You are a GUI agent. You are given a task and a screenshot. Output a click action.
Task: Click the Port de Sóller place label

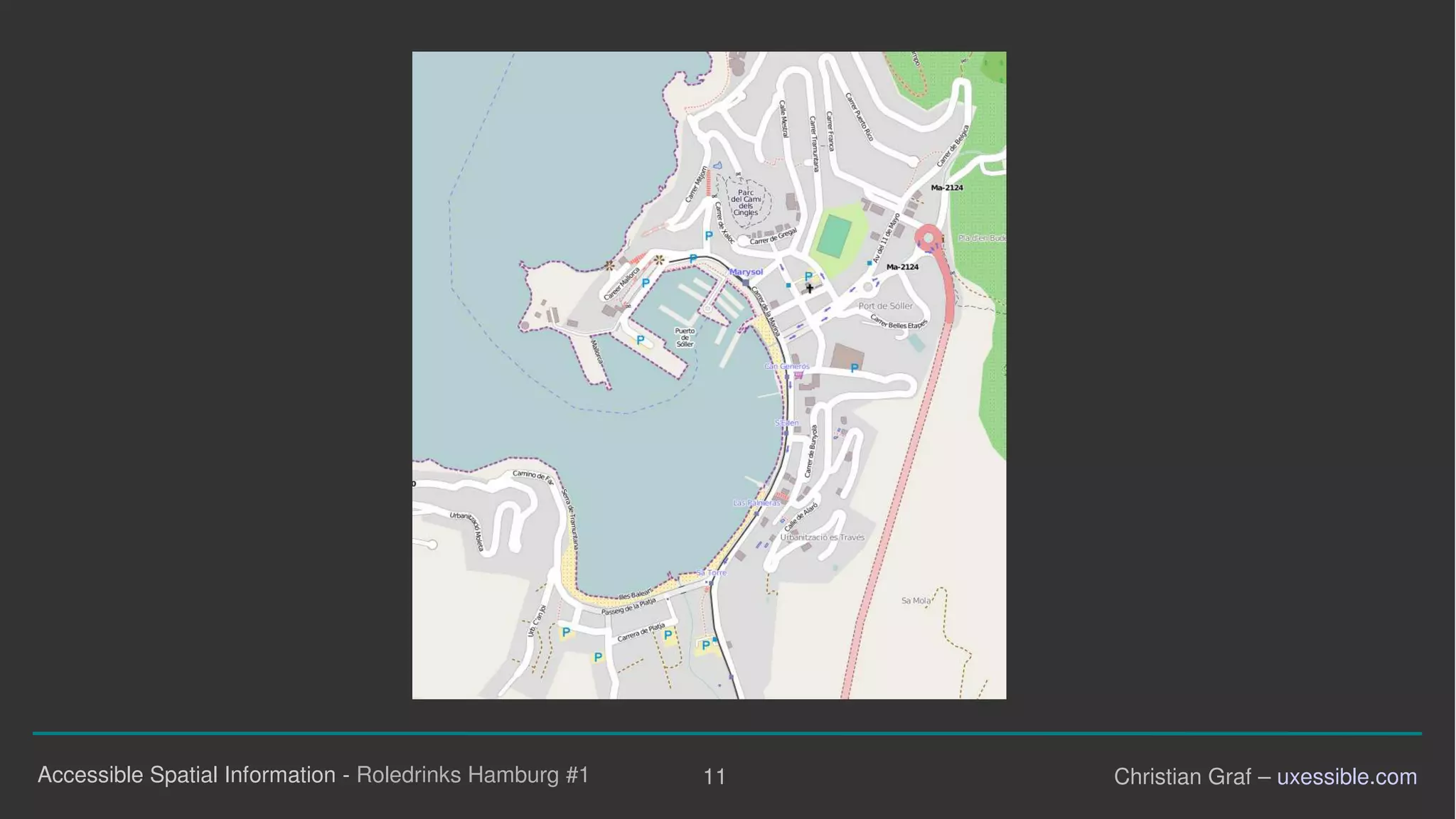pyautogui.click(x=885, y=306)
